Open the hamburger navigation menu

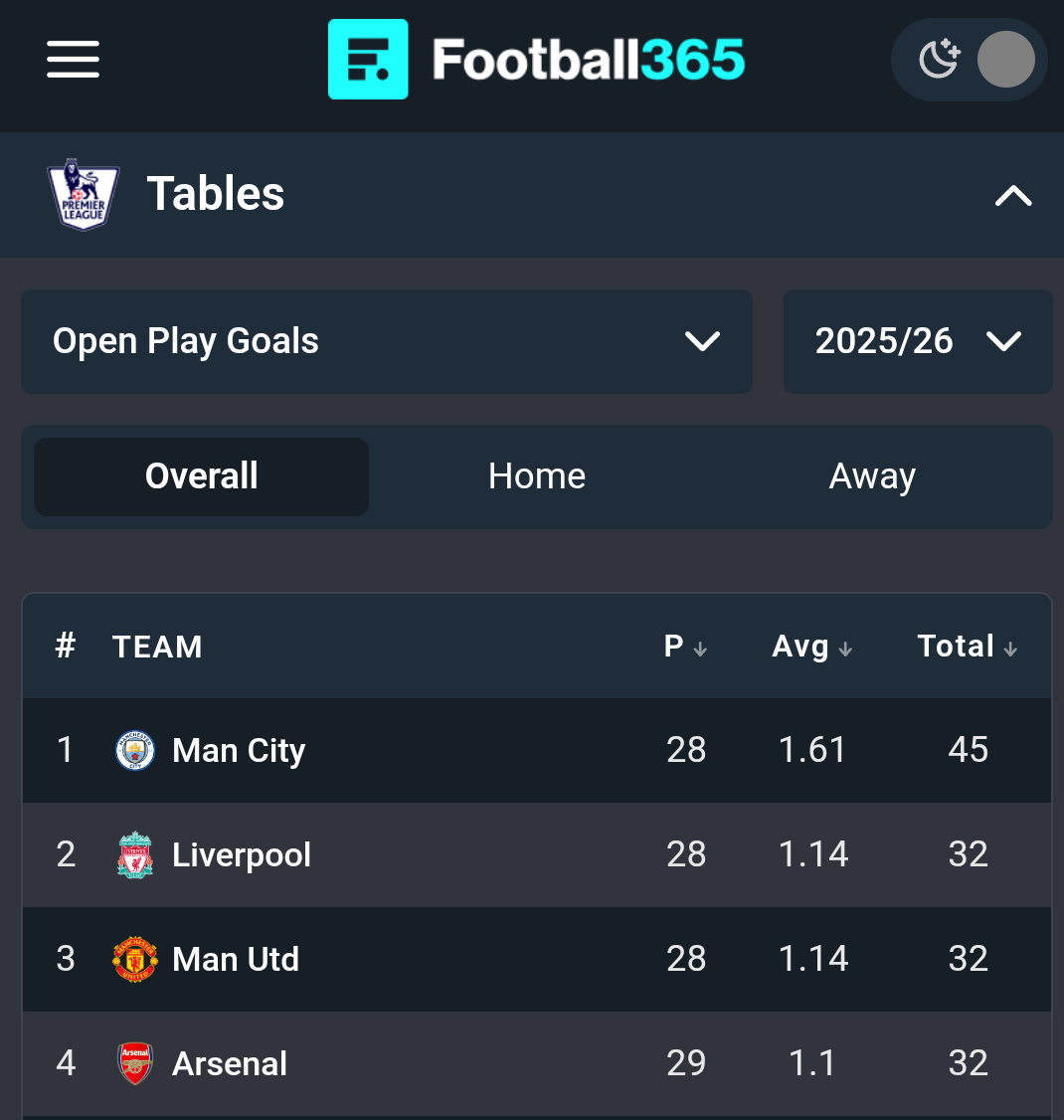pos(73,60)
